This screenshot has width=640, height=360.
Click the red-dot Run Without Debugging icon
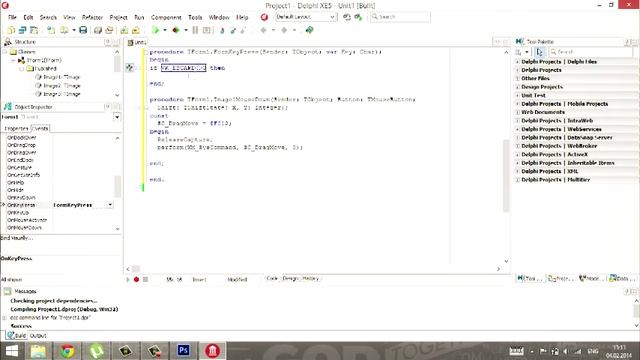(x=176, y=30)
